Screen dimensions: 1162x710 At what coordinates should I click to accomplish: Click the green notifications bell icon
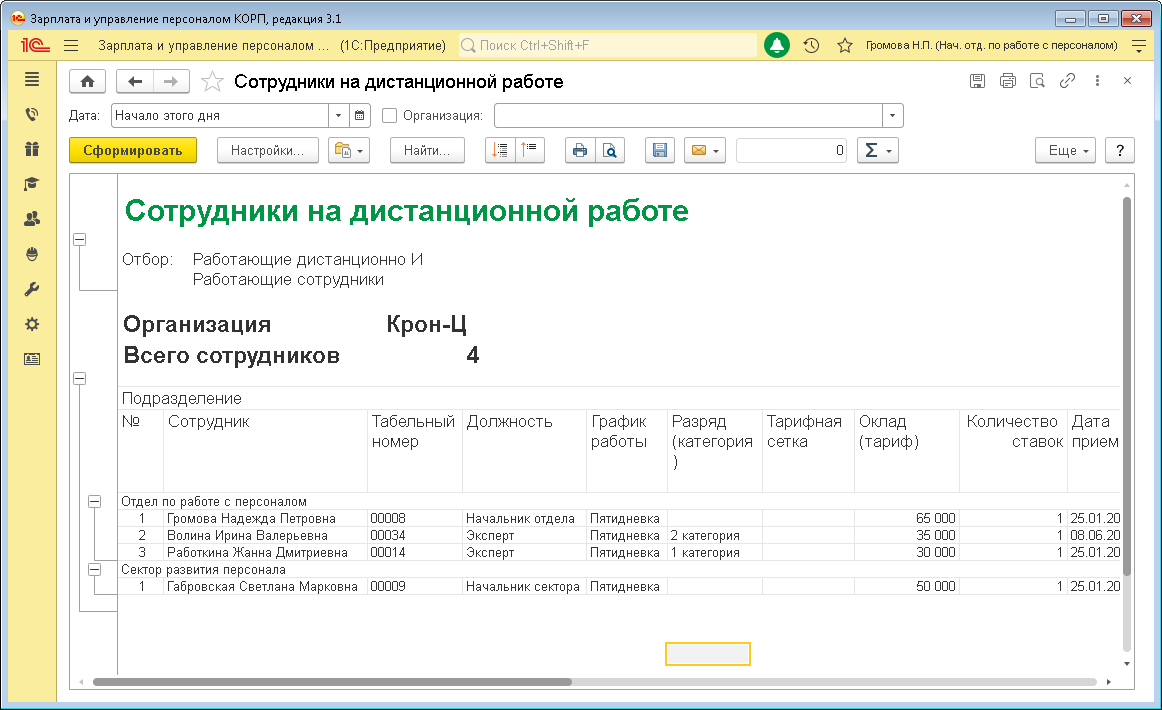click(777, 45)
